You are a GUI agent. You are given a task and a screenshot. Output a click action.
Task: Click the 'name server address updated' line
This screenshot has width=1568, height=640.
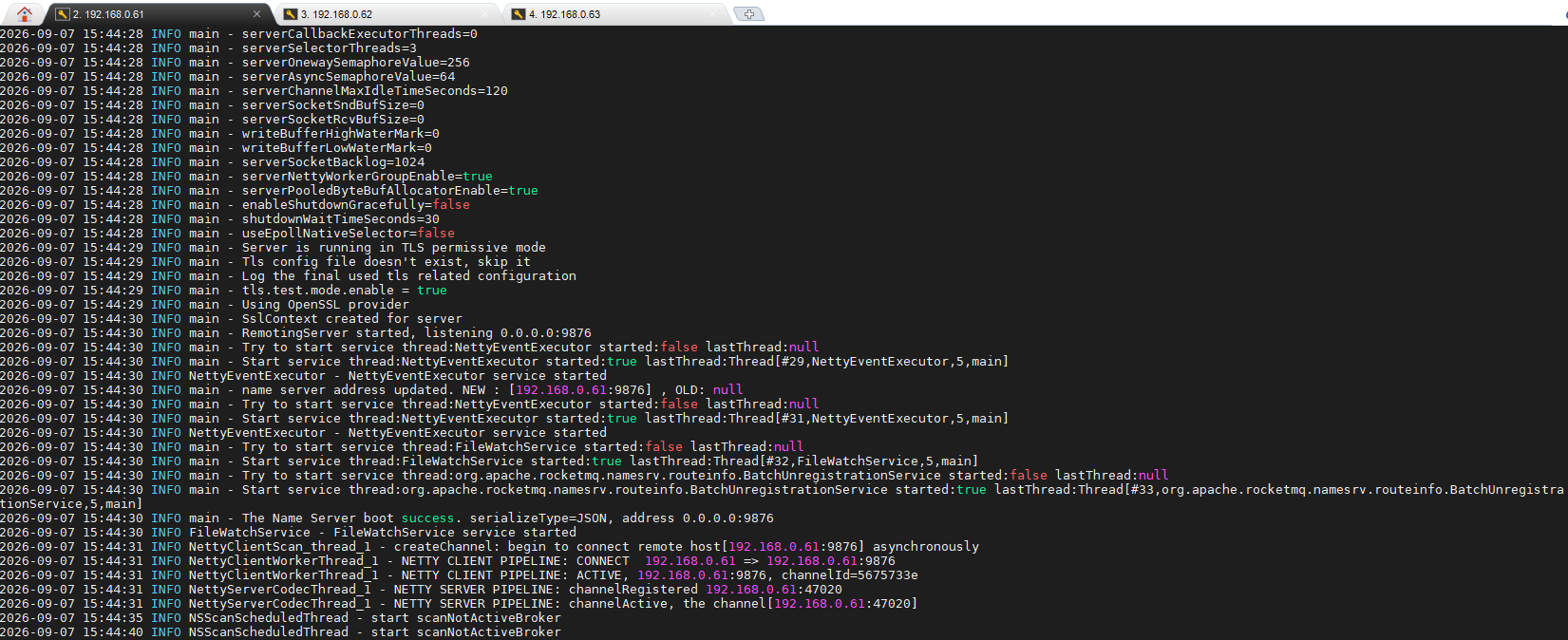[x=371, y=390]
